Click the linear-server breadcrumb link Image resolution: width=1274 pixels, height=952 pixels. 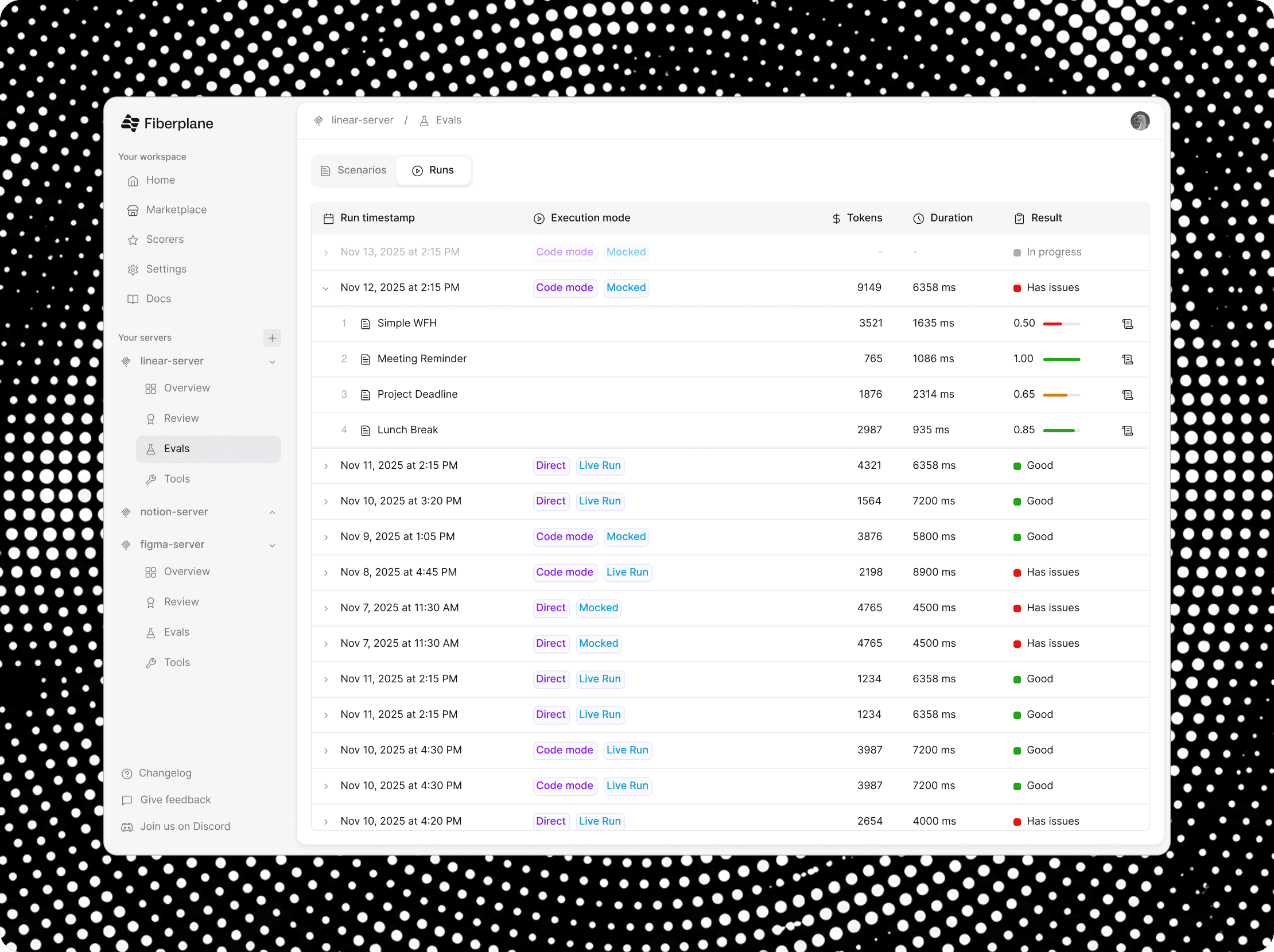click(362, 121)
